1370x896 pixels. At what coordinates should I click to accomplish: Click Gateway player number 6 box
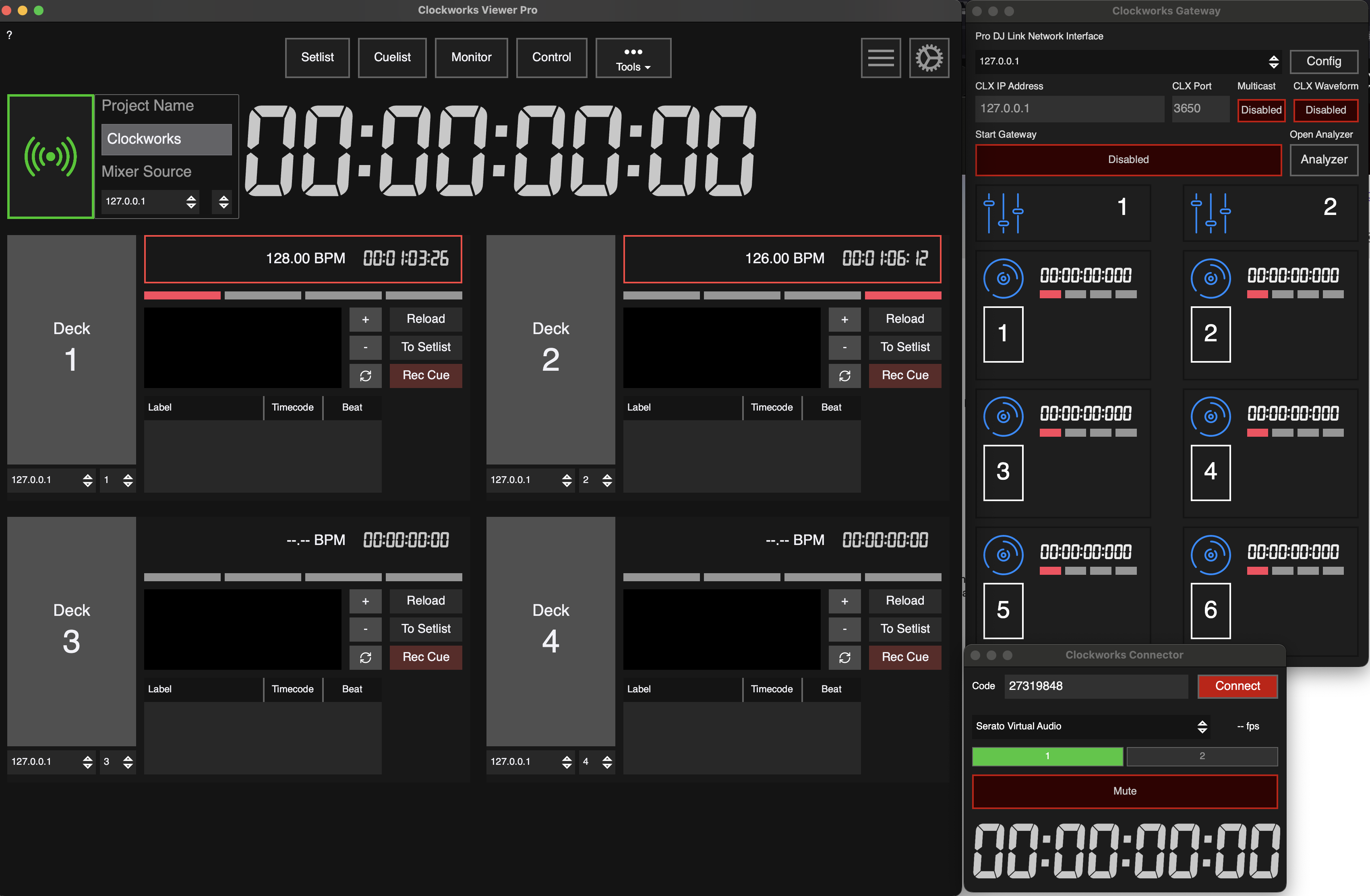1211,611
